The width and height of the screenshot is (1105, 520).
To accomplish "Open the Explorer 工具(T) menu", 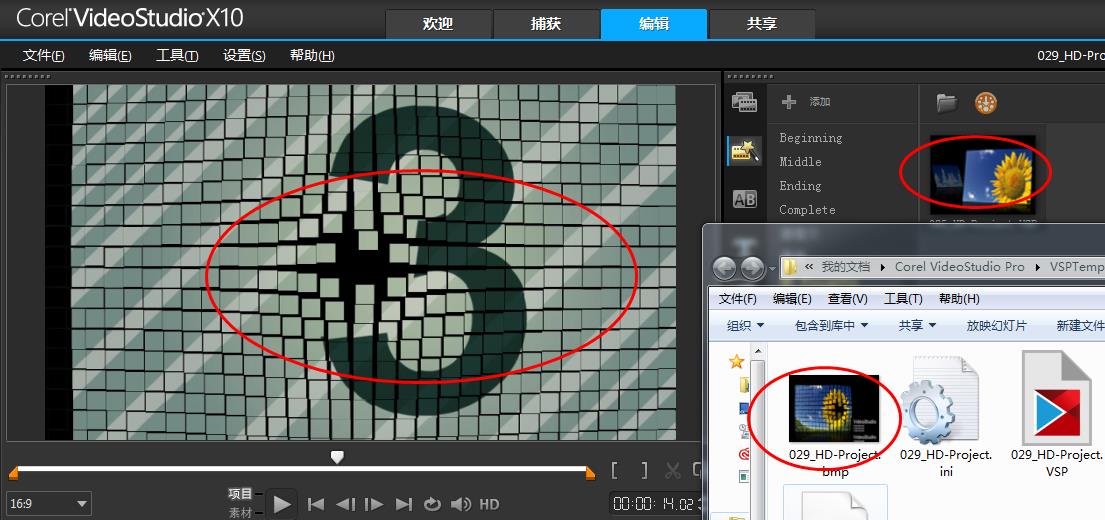I will (903, 299).
